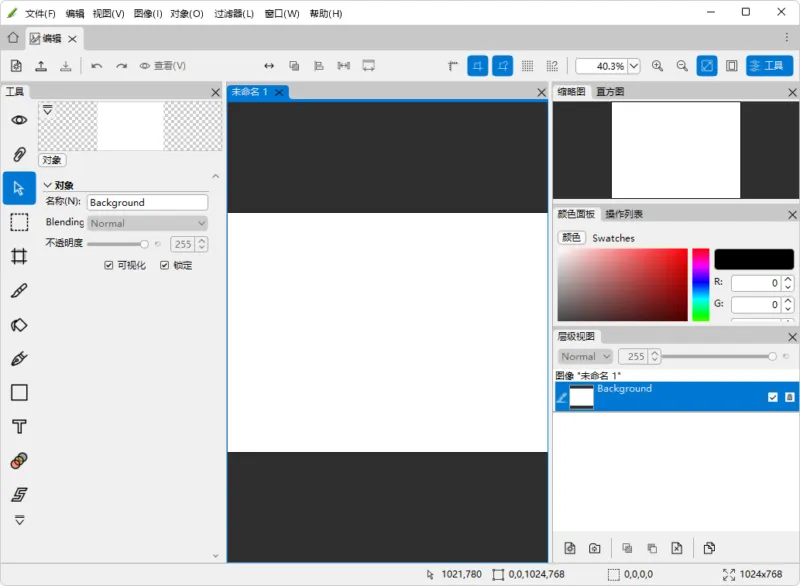Select the eraser tool
The height and width of the screenshot is (586, 800).
(19, 325)
